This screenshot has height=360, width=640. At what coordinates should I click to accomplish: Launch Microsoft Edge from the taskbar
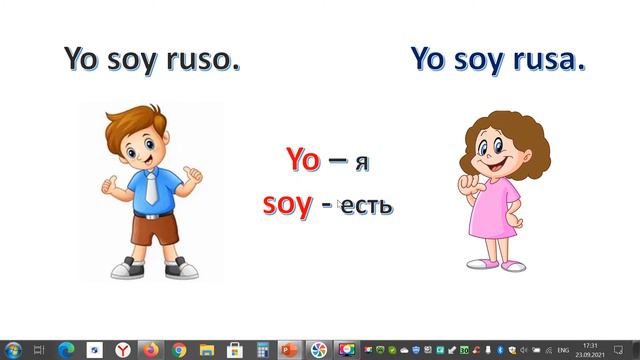[67, 350]
